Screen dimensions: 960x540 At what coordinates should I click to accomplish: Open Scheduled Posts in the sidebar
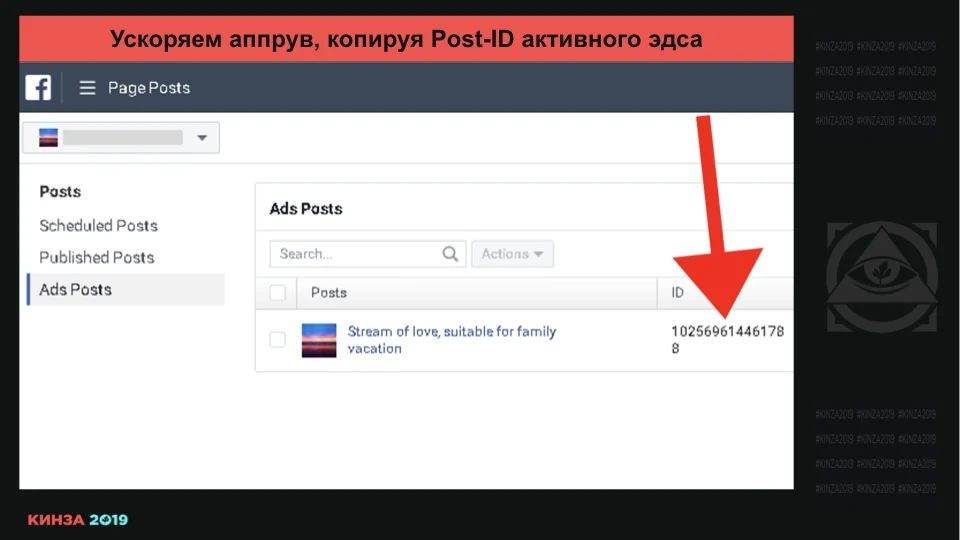[99, 226]
